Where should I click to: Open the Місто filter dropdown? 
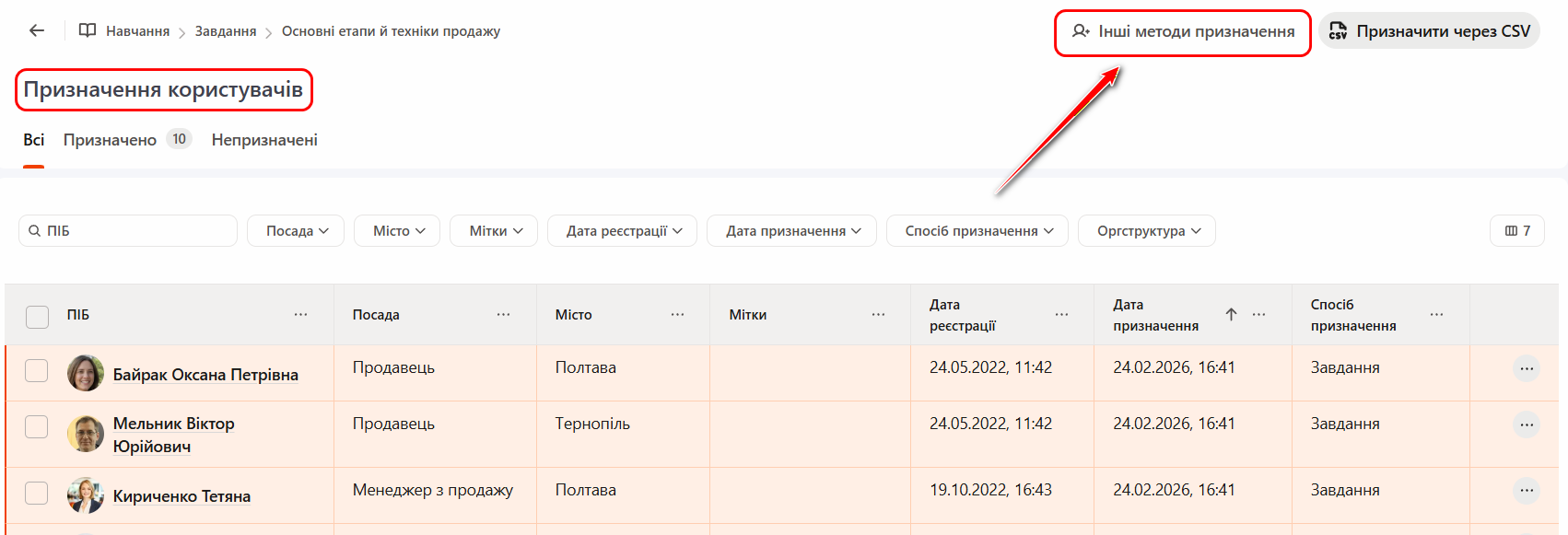[397, 231]
